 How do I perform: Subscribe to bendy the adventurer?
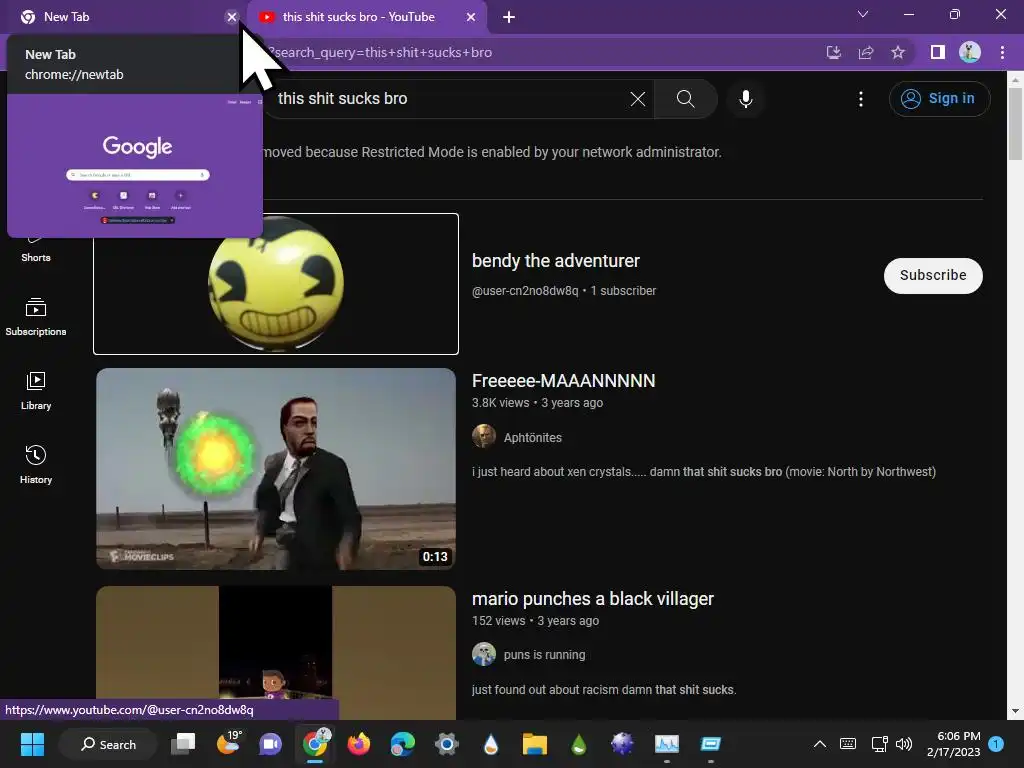(x=933, y=276)
